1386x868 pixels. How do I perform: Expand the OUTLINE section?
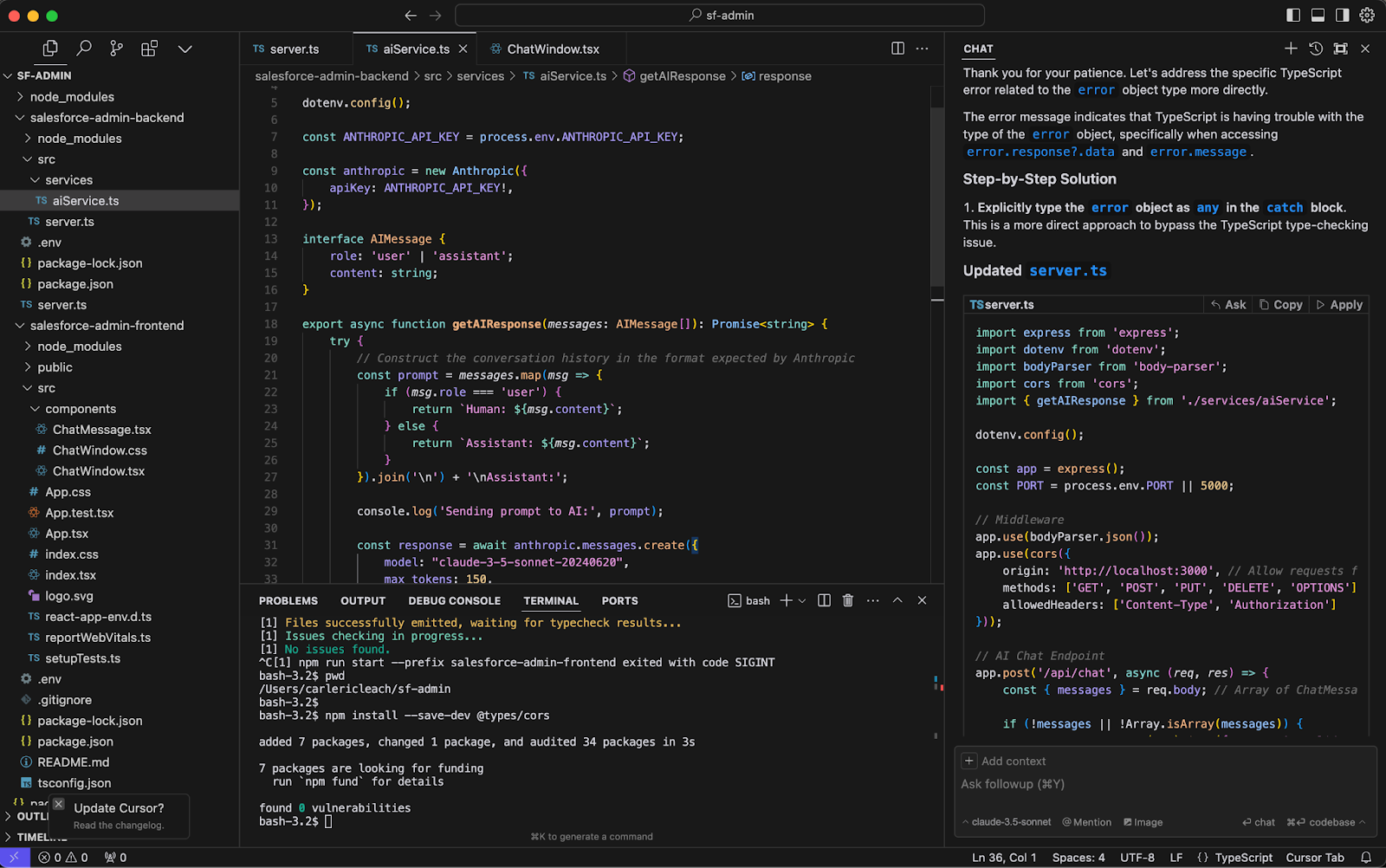(26, 816)
